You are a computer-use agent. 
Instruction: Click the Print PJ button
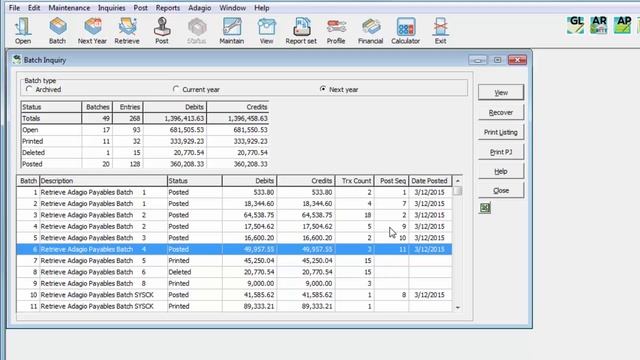501,152
